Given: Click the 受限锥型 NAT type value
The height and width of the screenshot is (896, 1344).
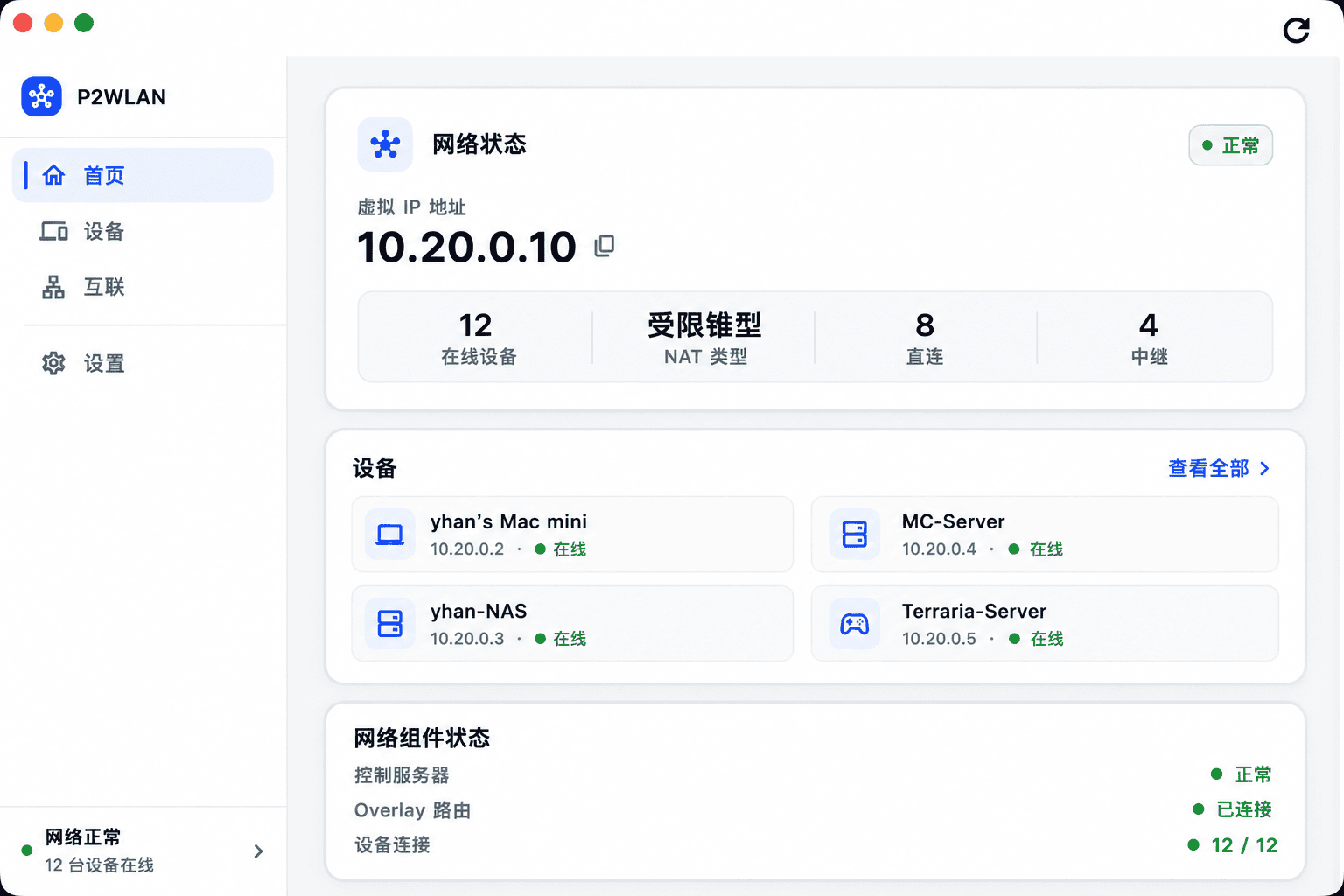Looking at the screenshot, I should click(x=704, y=325).
